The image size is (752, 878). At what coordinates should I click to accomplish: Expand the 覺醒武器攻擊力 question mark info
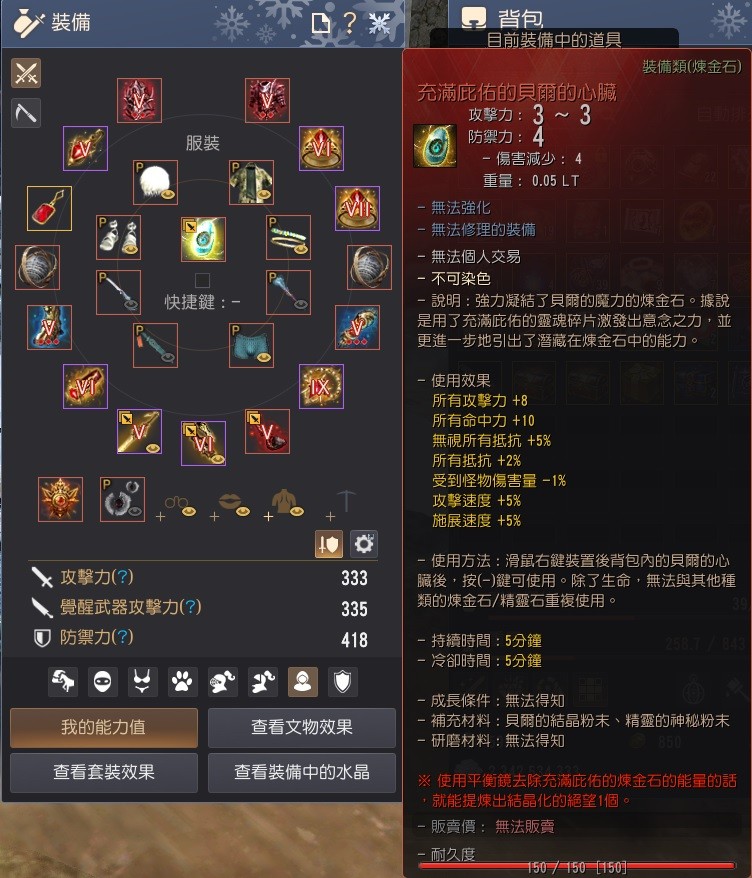[190, 607]
